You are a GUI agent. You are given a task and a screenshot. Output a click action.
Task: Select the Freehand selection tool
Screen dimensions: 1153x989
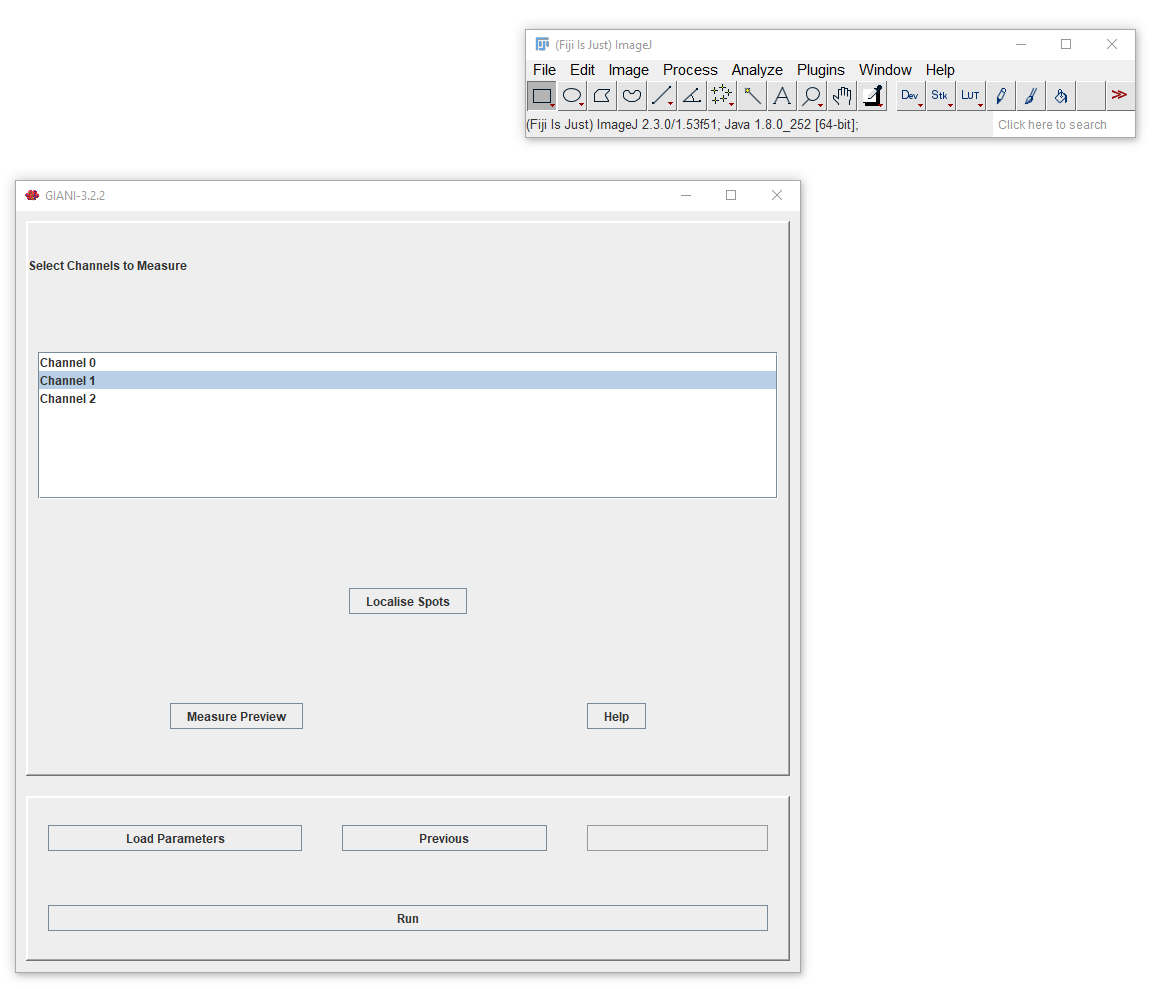[x=632, y=96]
